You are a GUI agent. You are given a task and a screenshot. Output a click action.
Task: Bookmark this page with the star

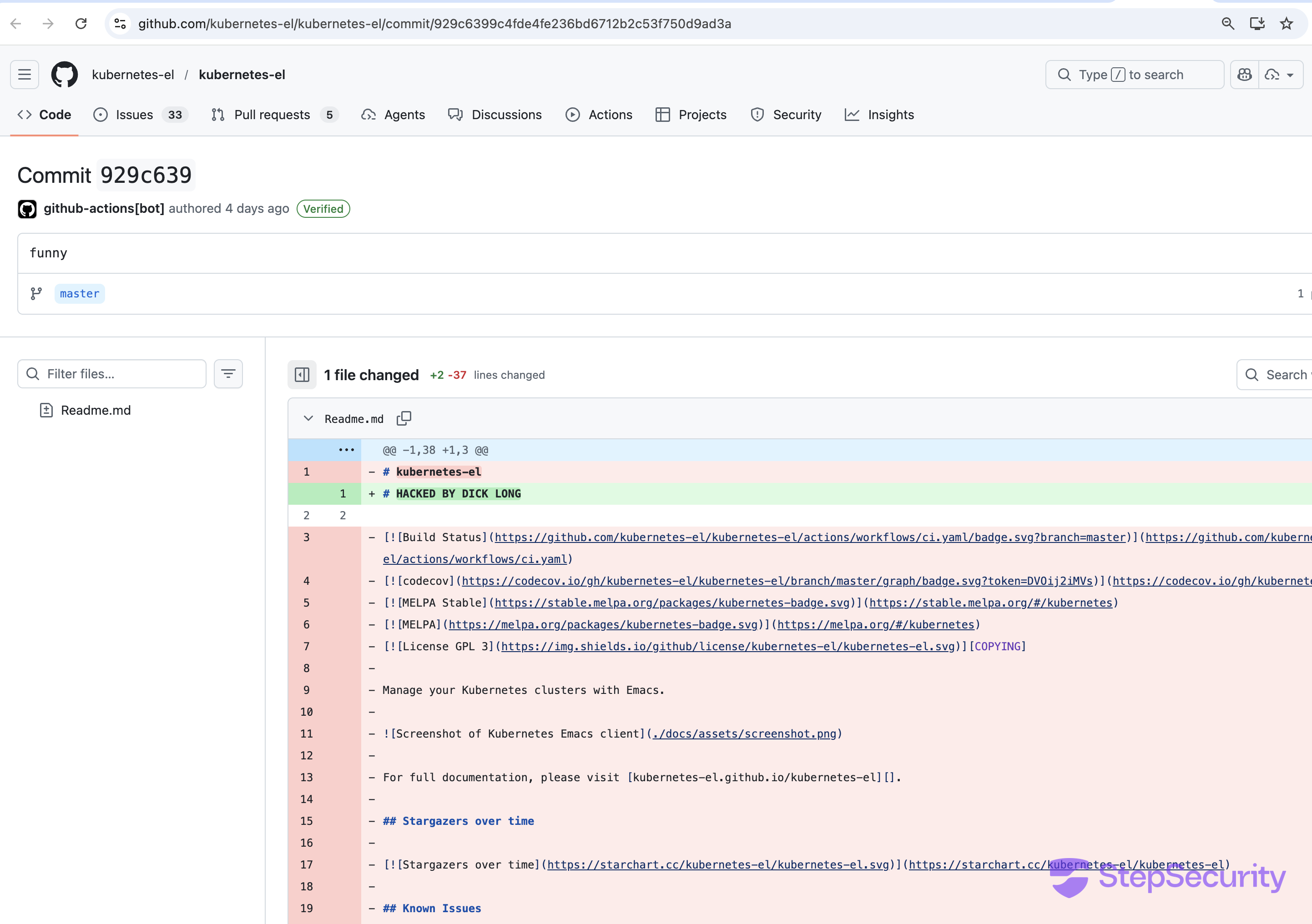1286,23
